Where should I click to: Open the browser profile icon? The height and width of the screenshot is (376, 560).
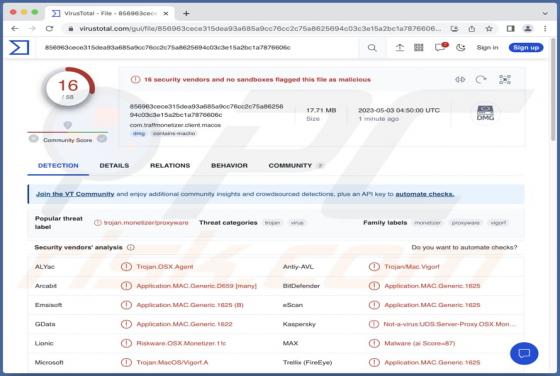(x=528, y=29)
